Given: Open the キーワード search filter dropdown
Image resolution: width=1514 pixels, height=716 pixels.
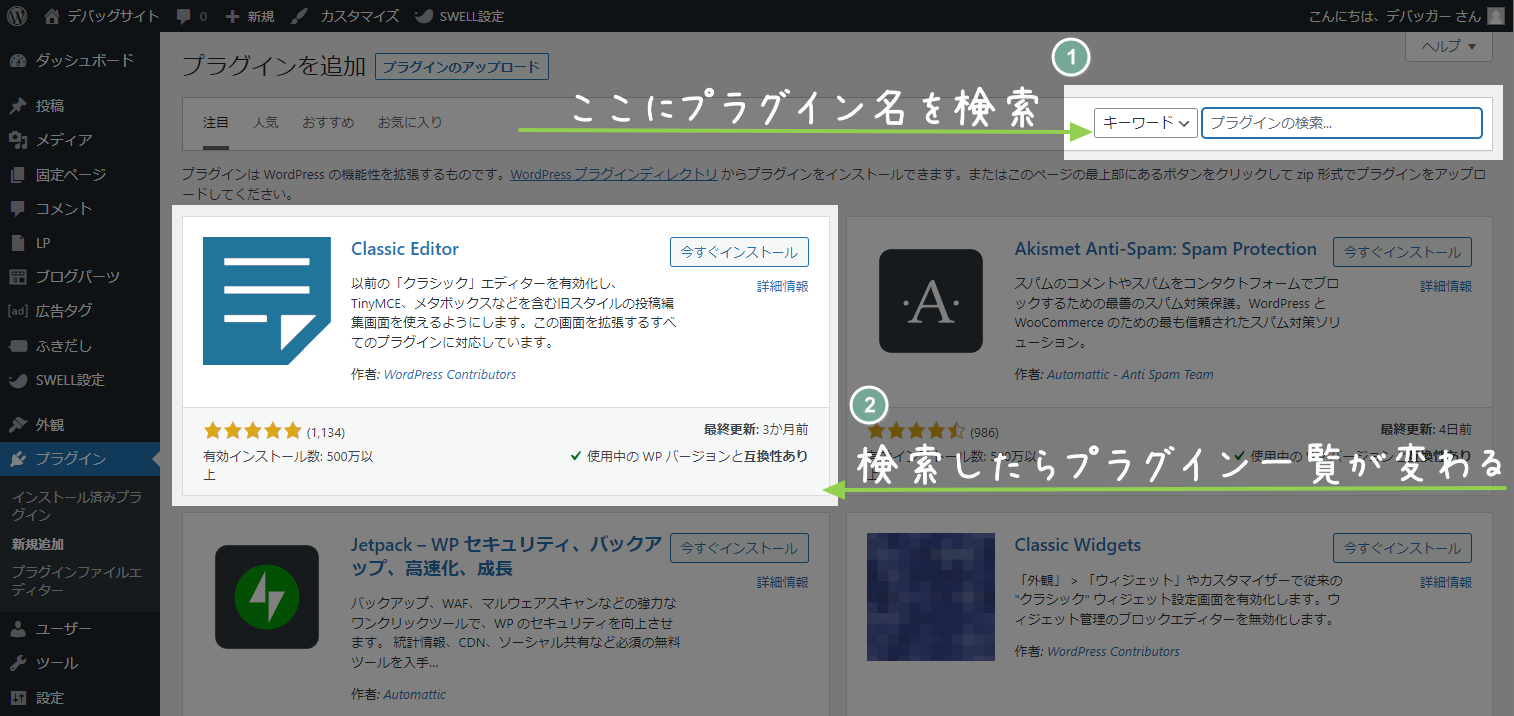Looking at the screenshot, I should point(1144,122).
